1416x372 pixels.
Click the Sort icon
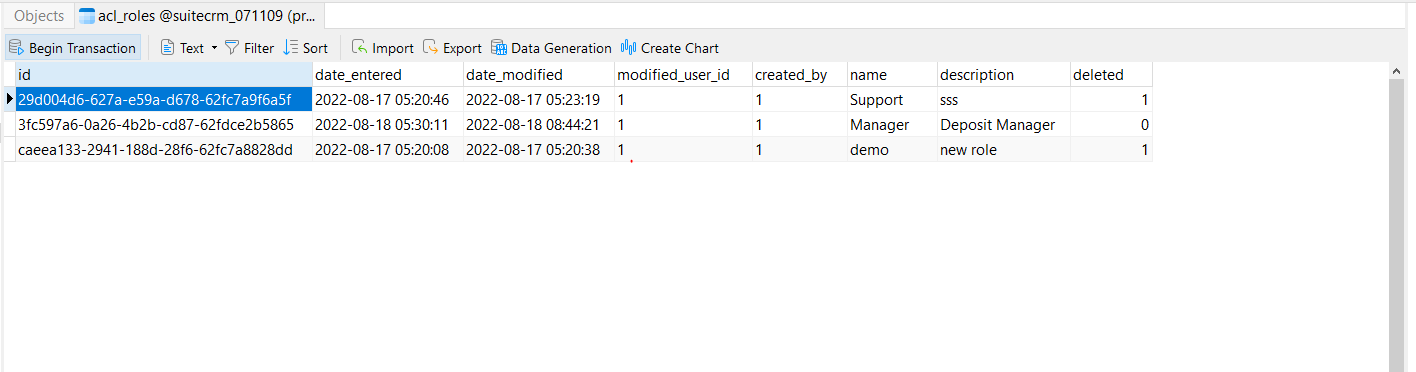291,48
